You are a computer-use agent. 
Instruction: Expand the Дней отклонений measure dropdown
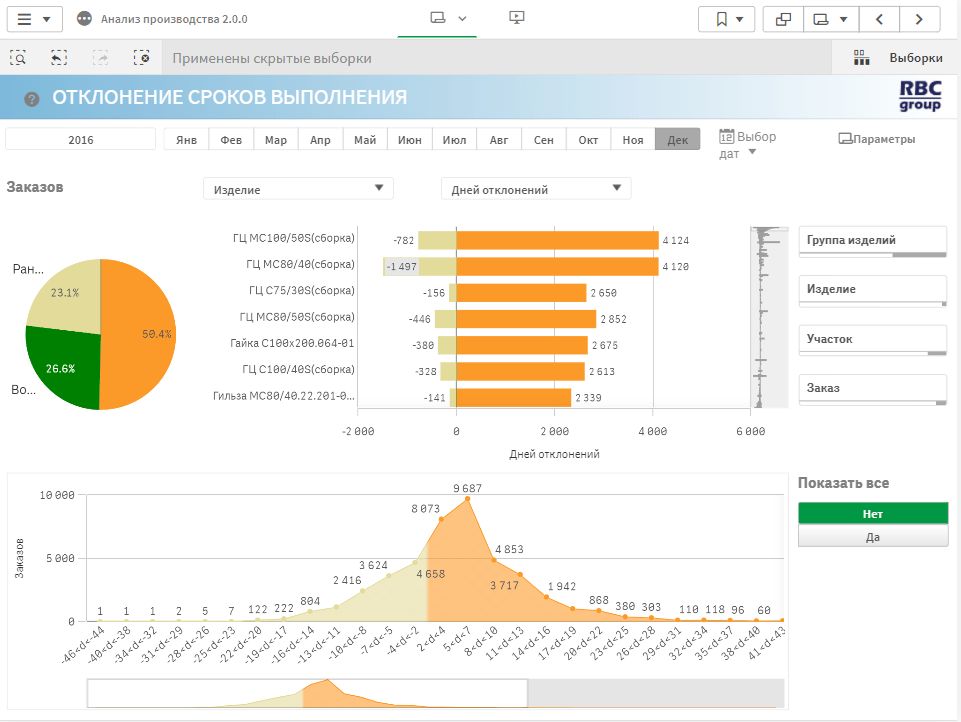pyautogui.click(x=536, y=189)
